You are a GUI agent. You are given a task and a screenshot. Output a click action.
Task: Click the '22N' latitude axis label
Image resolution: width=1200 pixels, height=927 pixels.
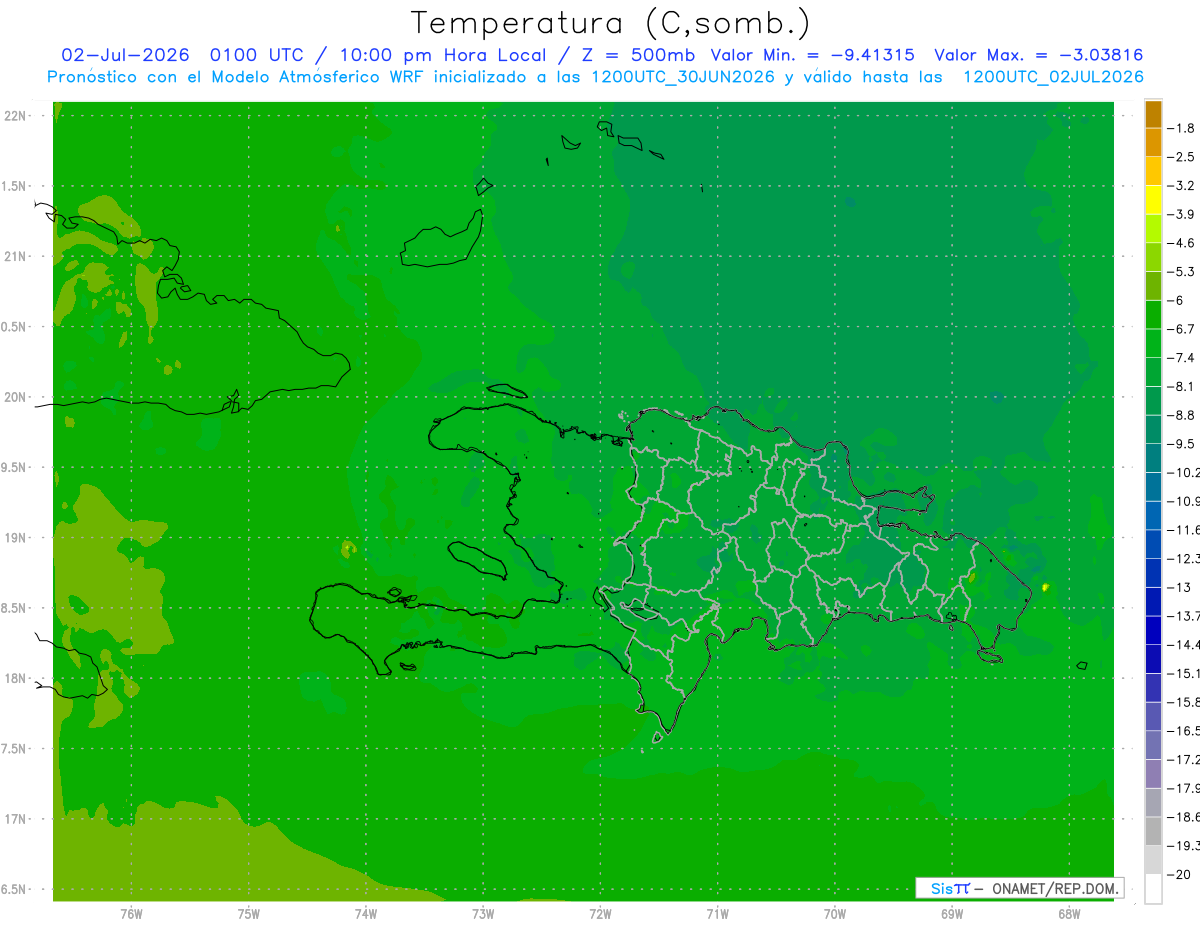(x=14, y=116)
